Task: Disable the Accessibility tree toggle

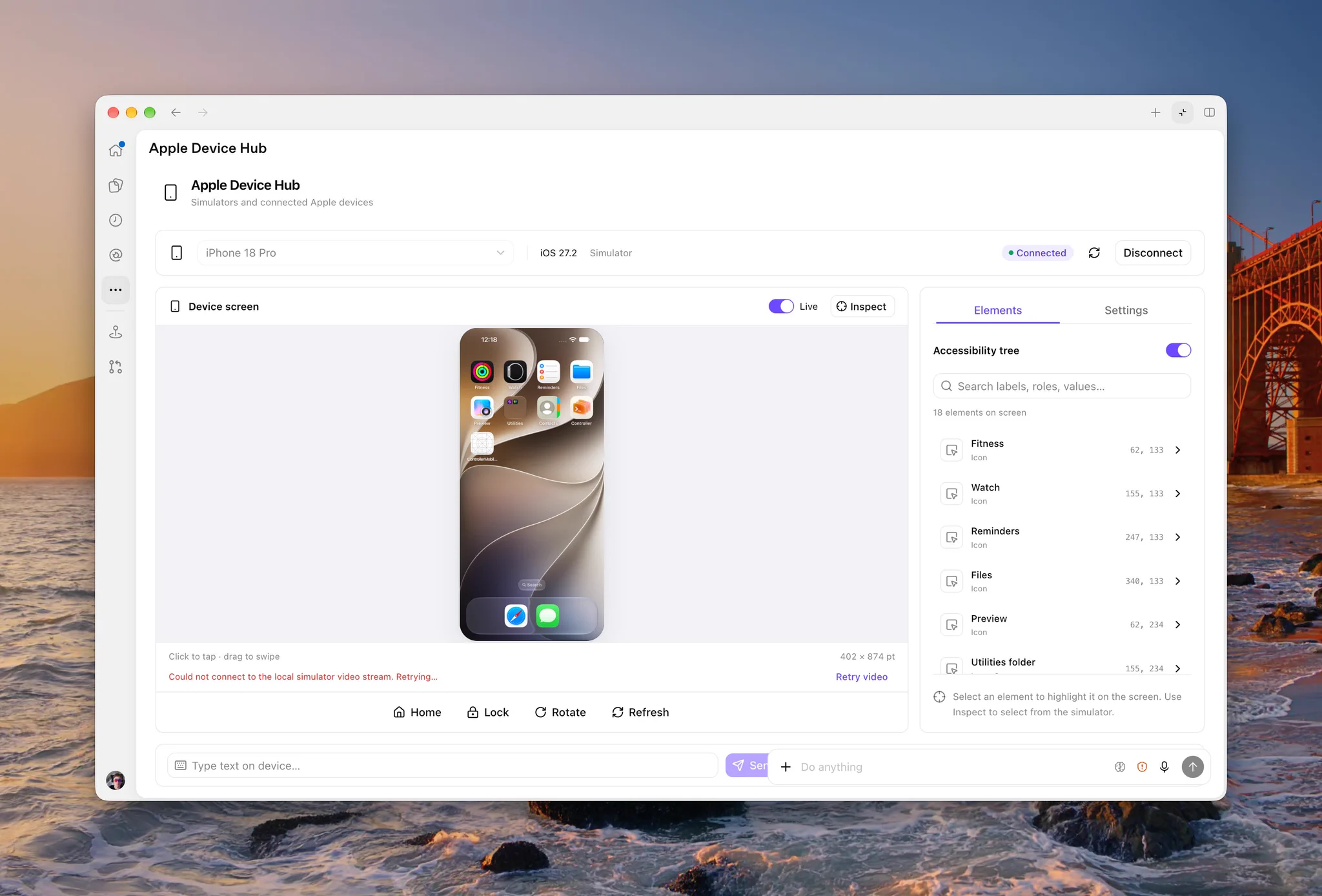Action: 1178,350
